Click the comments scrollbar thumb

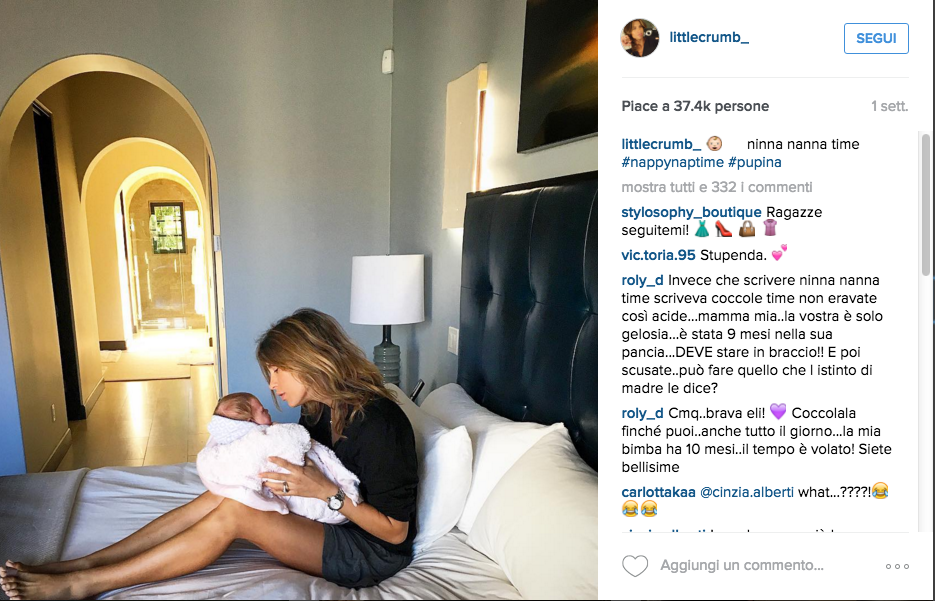click(925, 205)
